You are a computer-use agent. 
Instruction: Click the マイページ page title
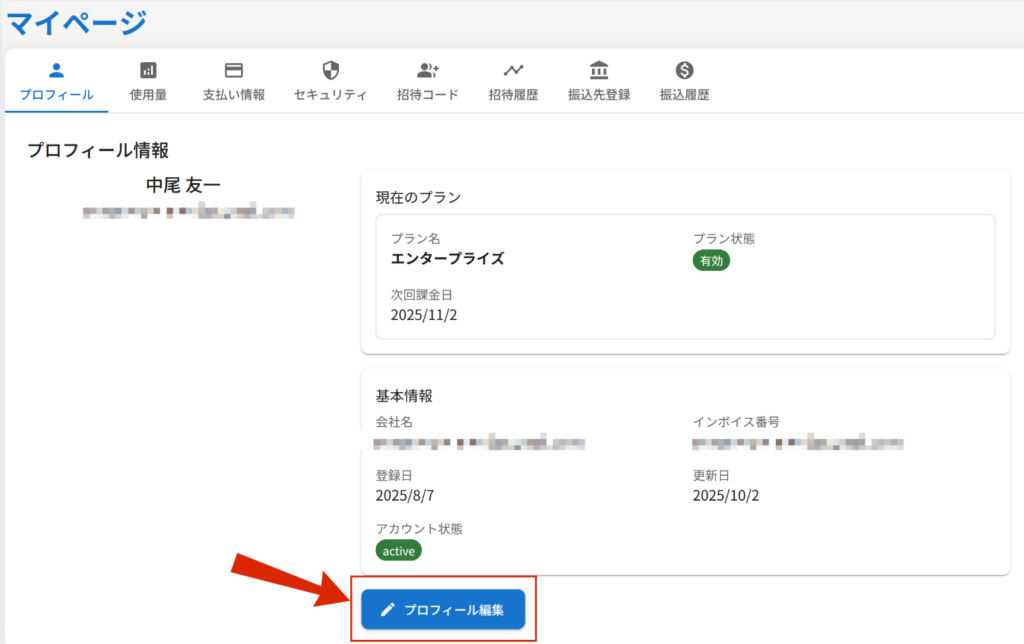coord(77,21)
